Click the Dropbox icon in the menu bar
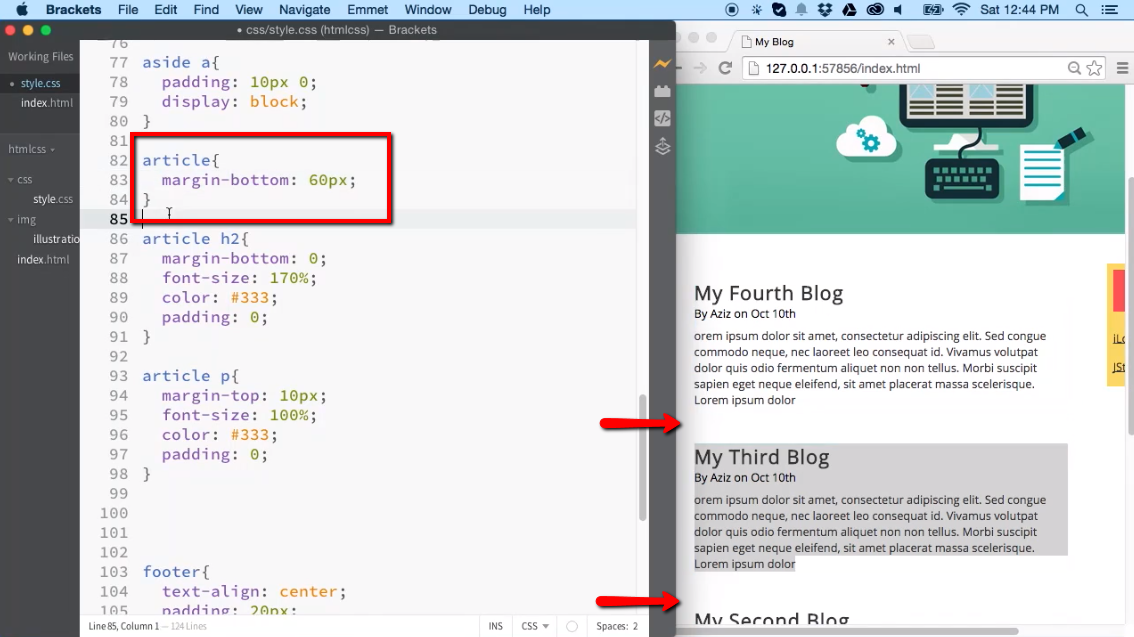 (x=824, y=11)
